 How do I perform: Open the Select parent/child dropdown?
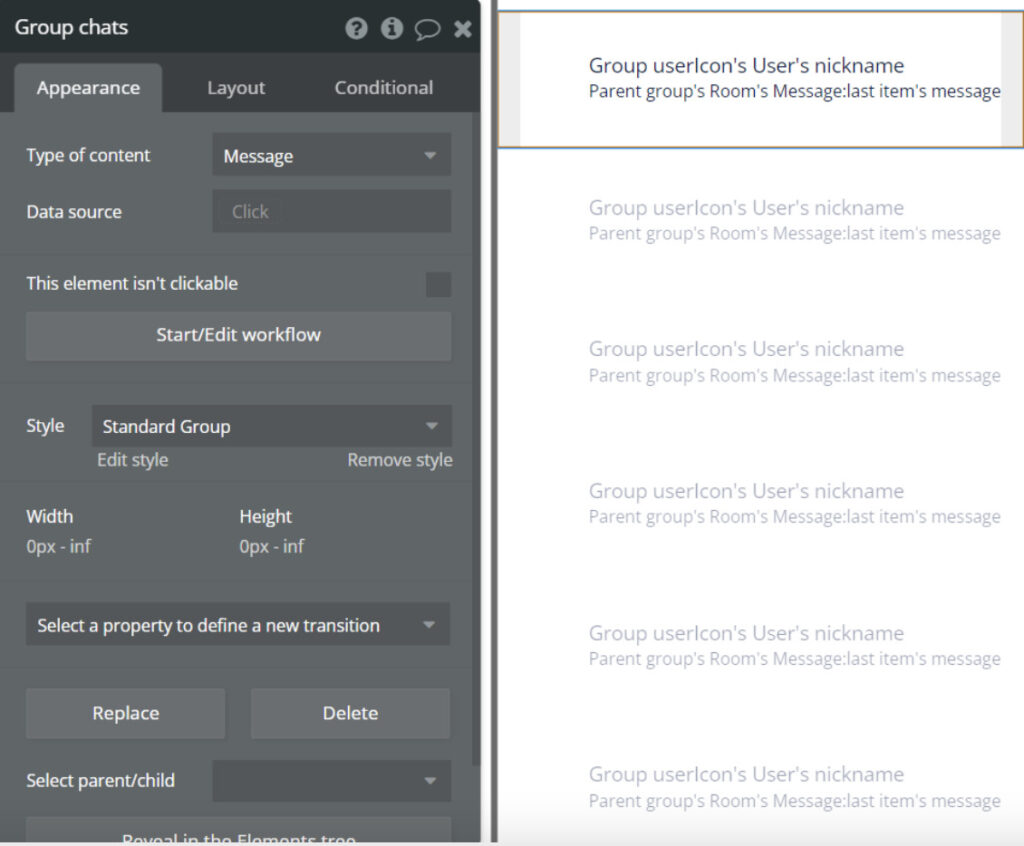(331, 781)
